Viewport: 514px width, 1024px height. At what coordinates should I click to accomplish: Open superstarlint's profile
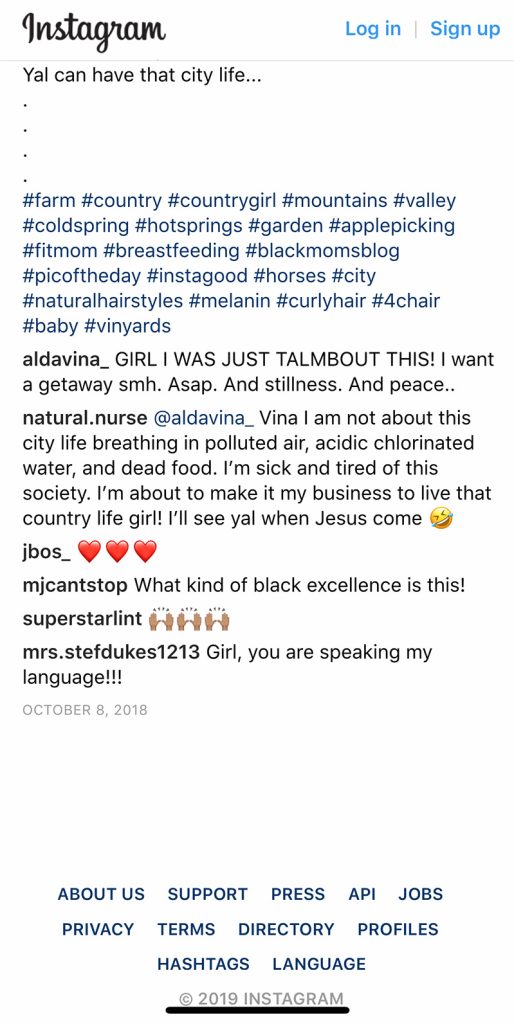(x=82, y=618)
